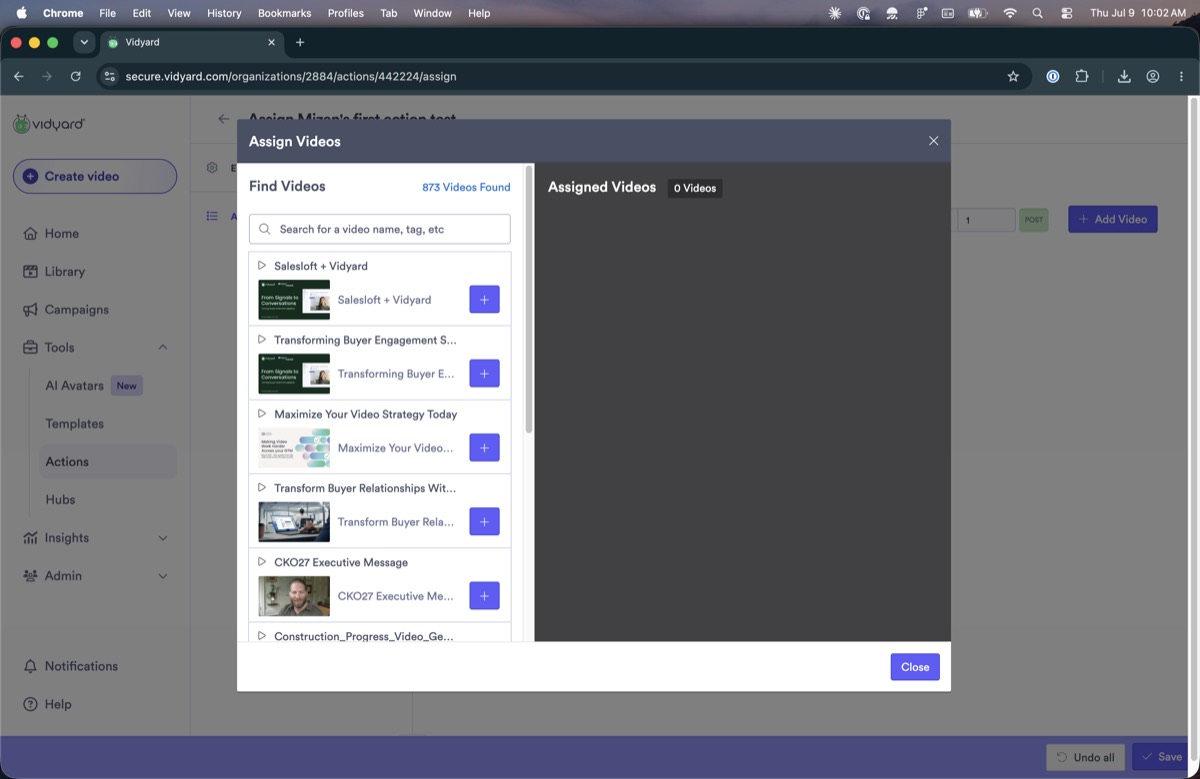Click the Close button in the dialog
The height and width of the screenshot is (779, 1200).
(915, 667)
